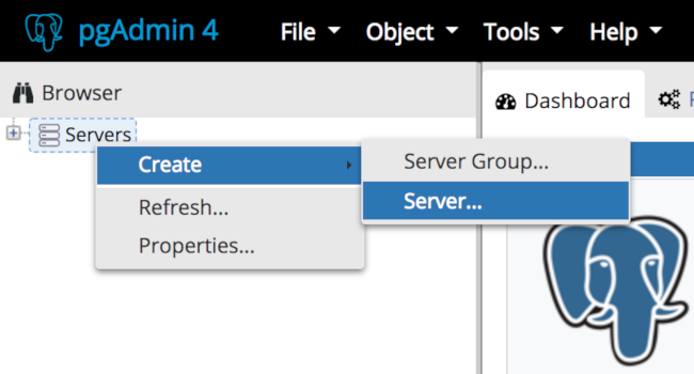This screenshot has width=694, height=374.
Task: Click the Create submenu arrow
Action: pyautogui.click(x=349, y=165)
